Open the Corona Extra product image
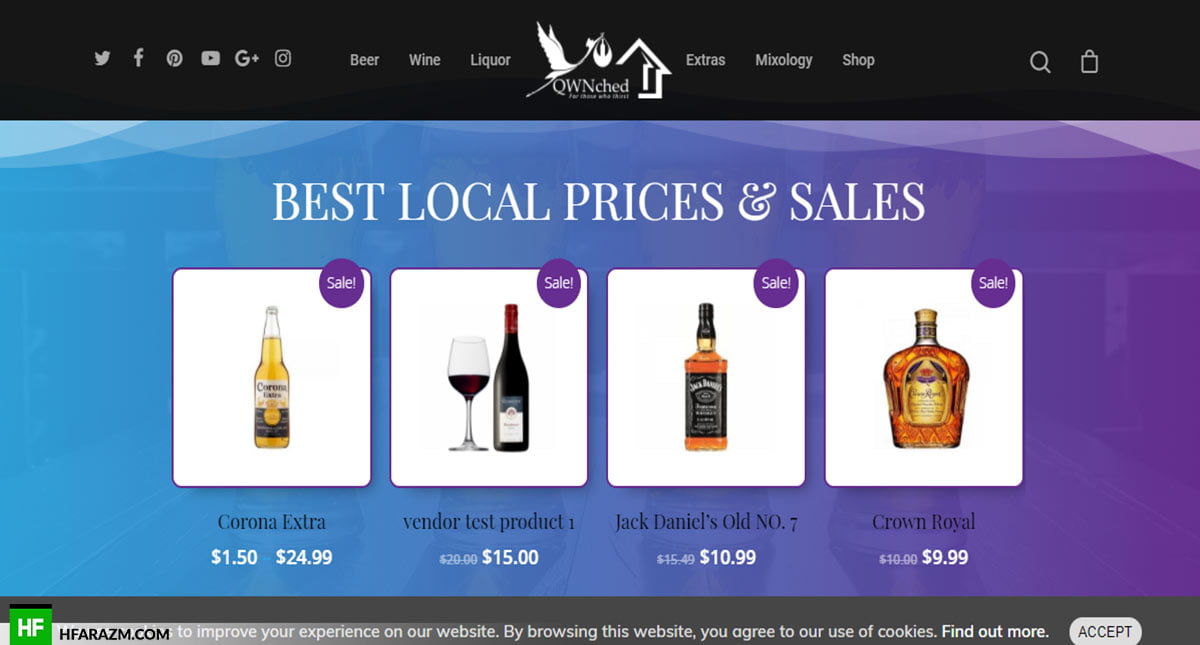Viewport: 1200px width, 645px height. click(272, 377)
